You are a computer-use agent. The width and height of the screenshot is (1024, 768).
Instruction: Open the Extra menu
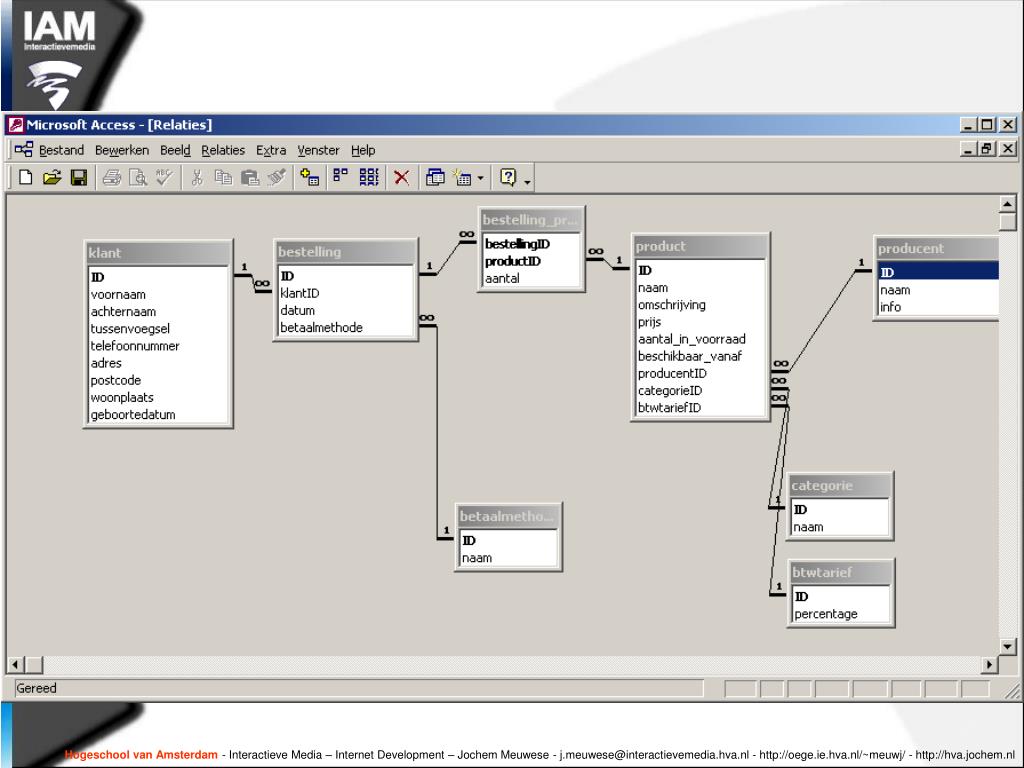tap(271, 150)
